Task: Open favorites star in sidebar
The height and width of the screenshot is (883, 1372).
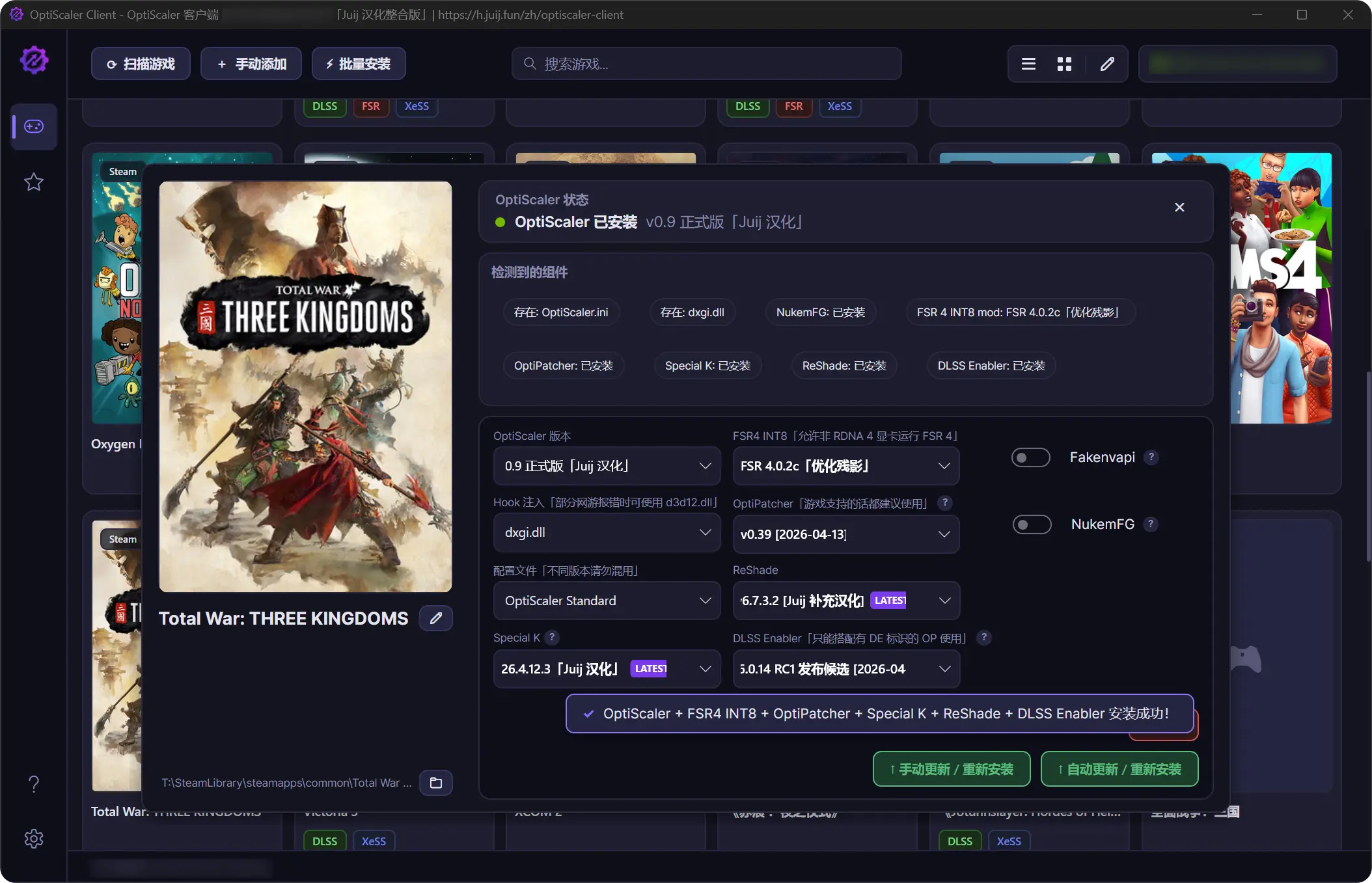Action: pos(34,182)
